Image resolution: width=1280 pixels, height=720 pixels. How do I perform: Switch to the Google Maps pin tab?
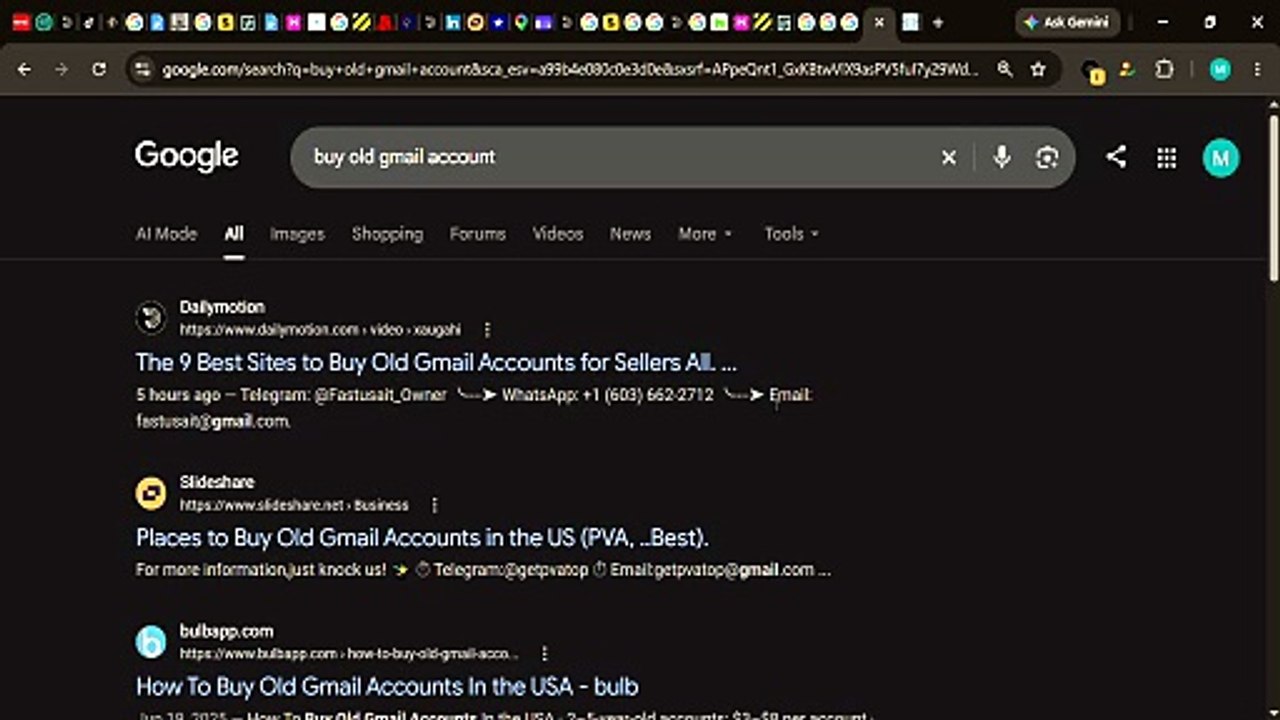[521, 22]
